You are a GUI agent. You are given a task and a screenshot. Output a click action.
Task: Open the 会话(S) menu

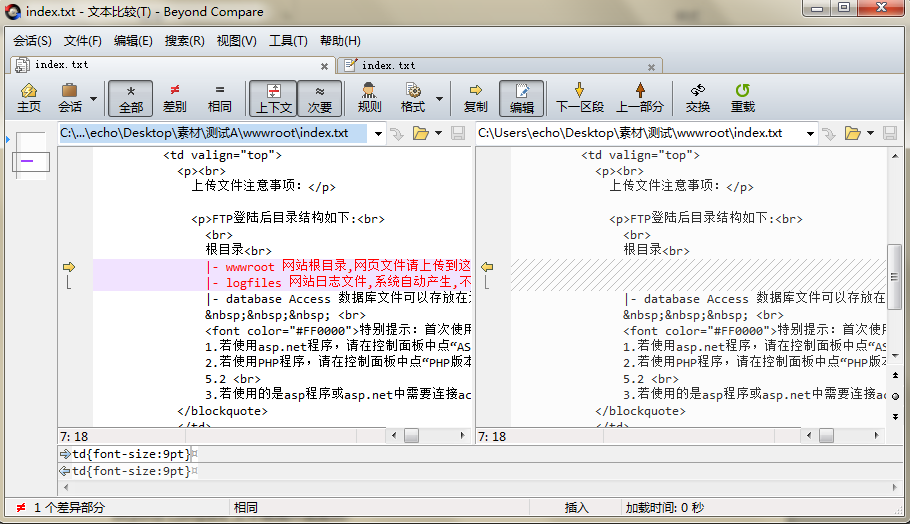(32, 41)
